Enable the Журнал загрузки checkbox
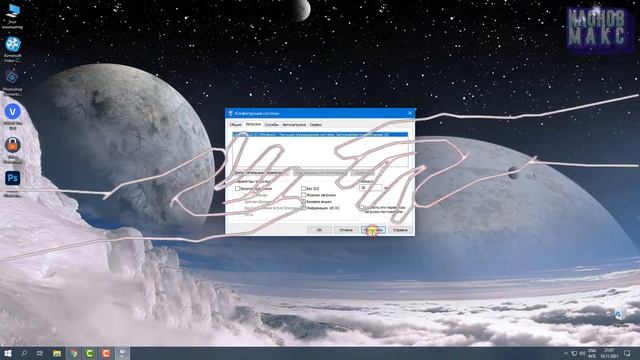Viewport: 640px width, 360px height. 303,195
